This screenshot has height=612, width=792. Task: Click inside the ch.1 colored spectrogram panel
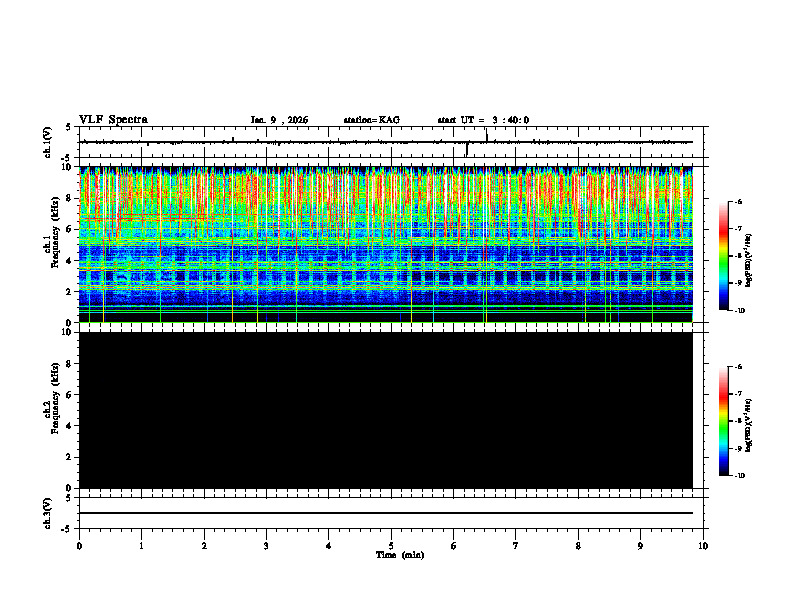pyautogui.click(x=386, y=244)
